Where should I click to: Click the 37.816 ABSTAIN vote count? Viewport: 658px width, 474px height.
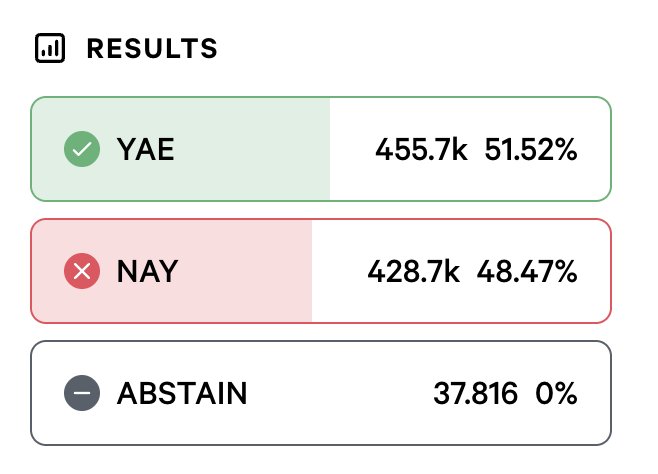pos(475,393)
